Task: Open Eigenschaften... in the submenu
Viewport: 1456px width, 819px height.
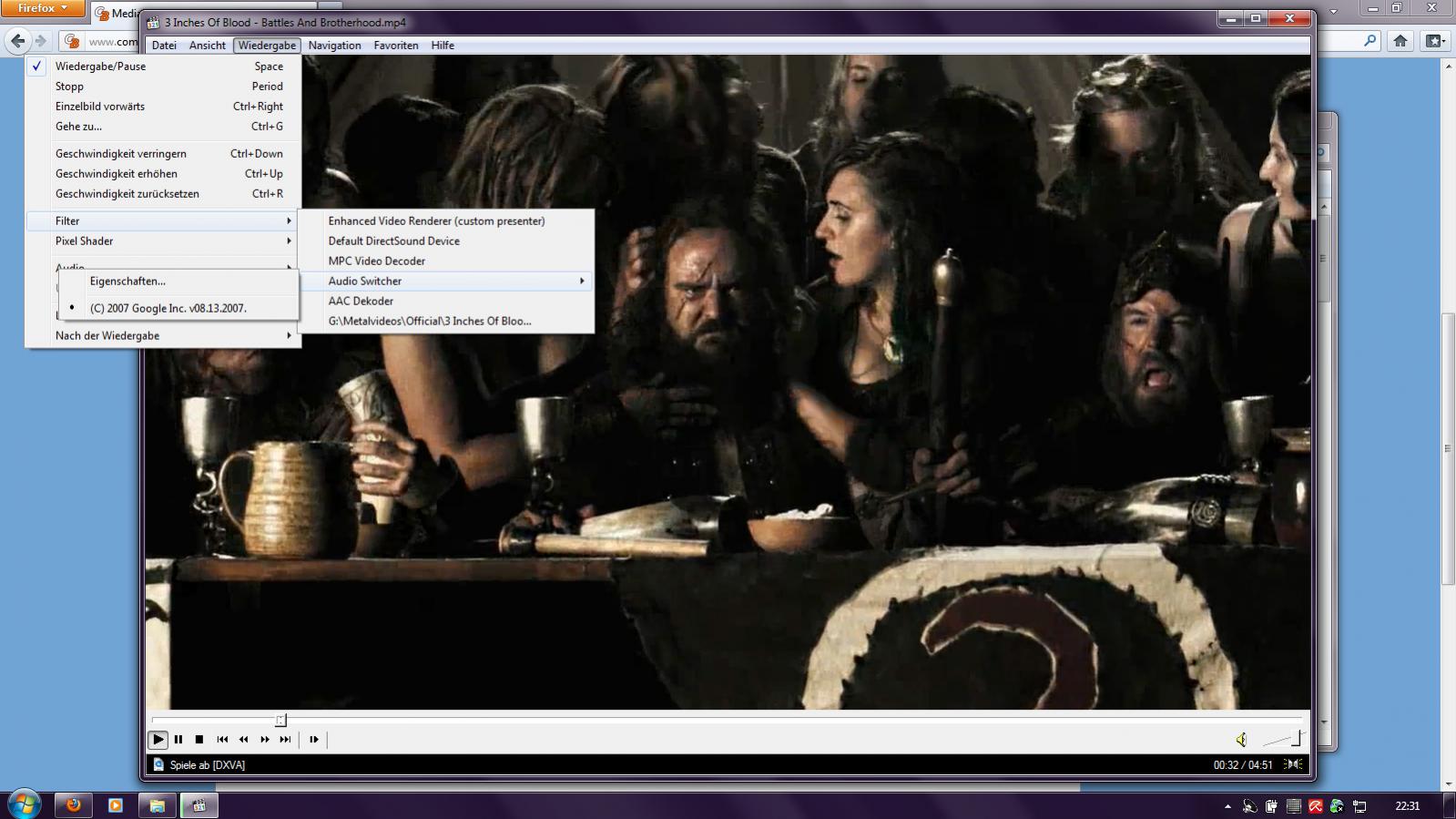Action: coord(178,282)
